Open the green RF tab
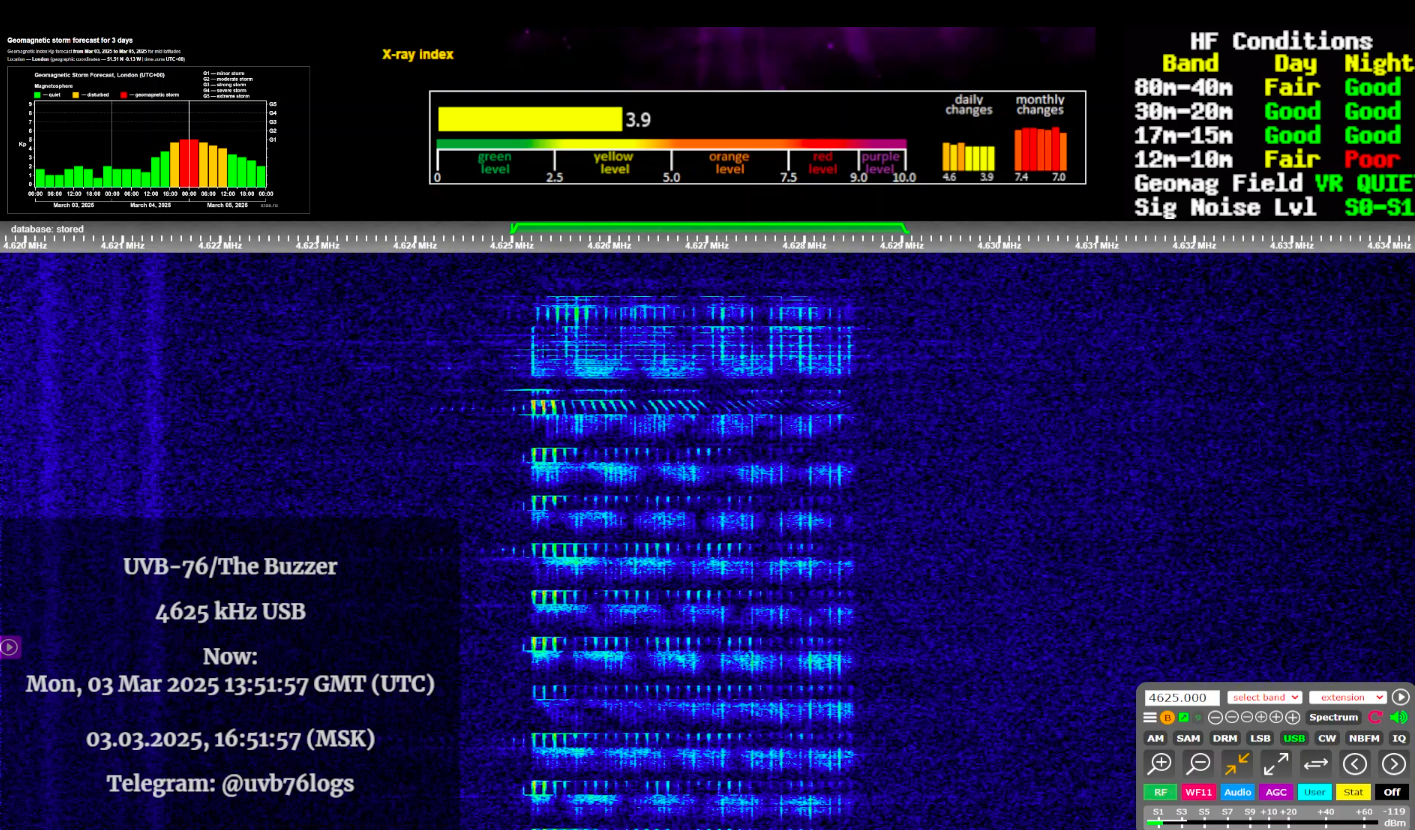The image size is (1415, 830). (1160, 792)
